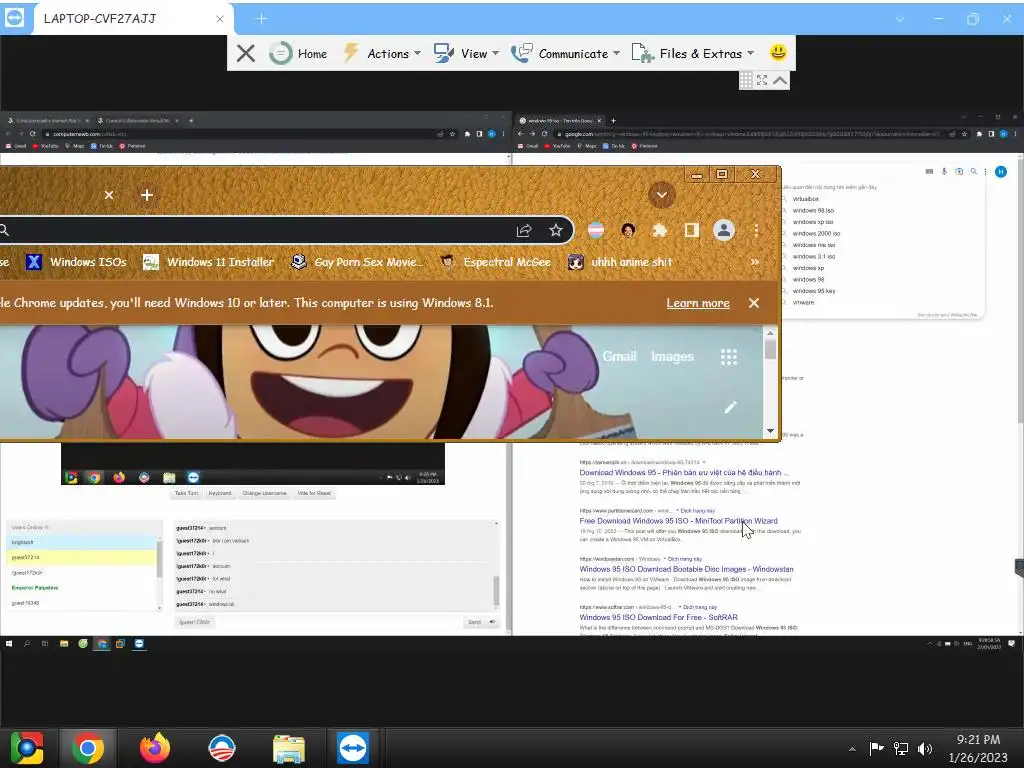Click the scrollbar down arrow in orange Chrome
The width and height of the screenshot is (1024, 768).
coord(770,431)
